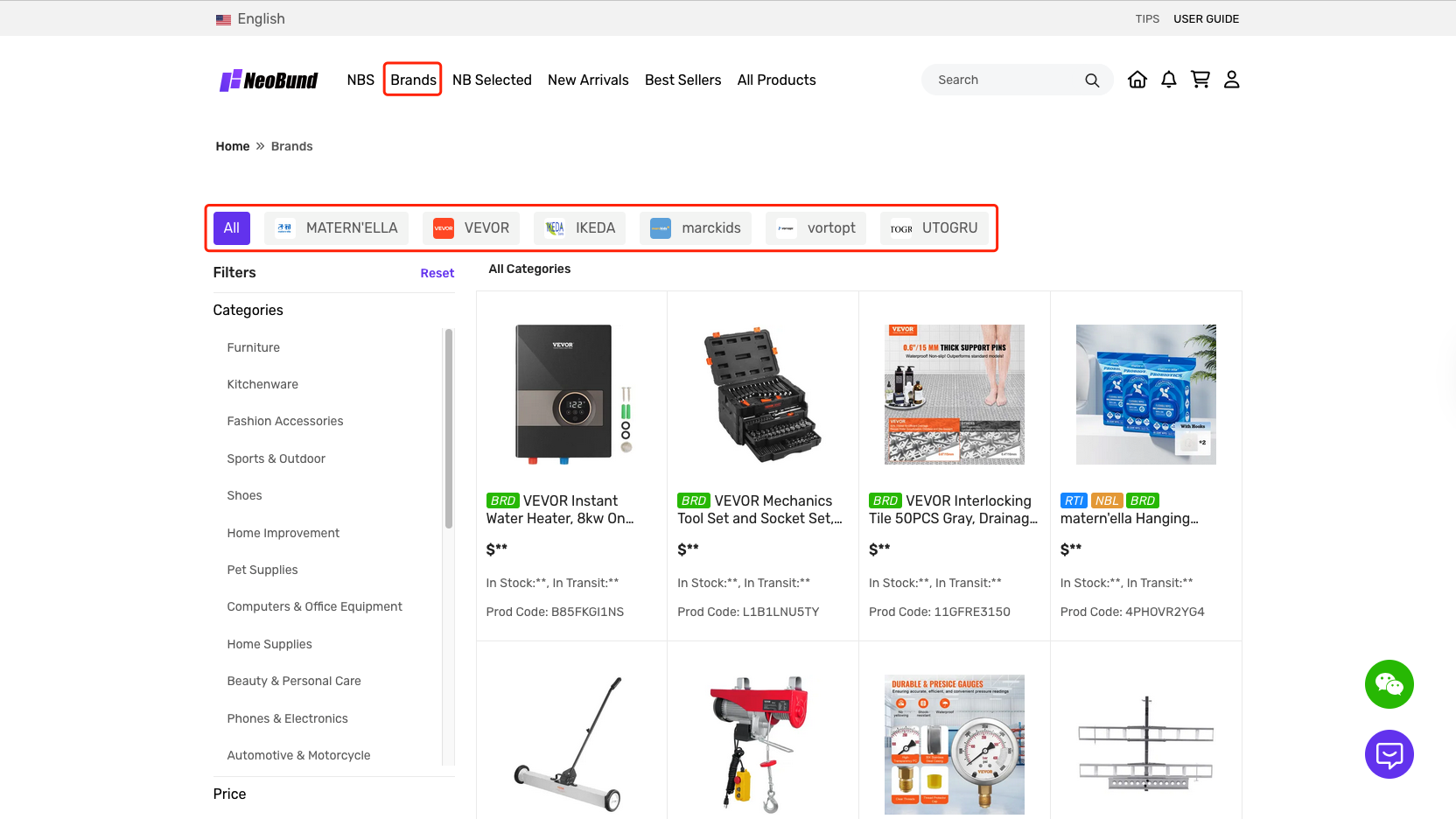1456x819 pixels.
Task: Open matern'ella Hanging product image
Action: click(x=1146, y=395)
